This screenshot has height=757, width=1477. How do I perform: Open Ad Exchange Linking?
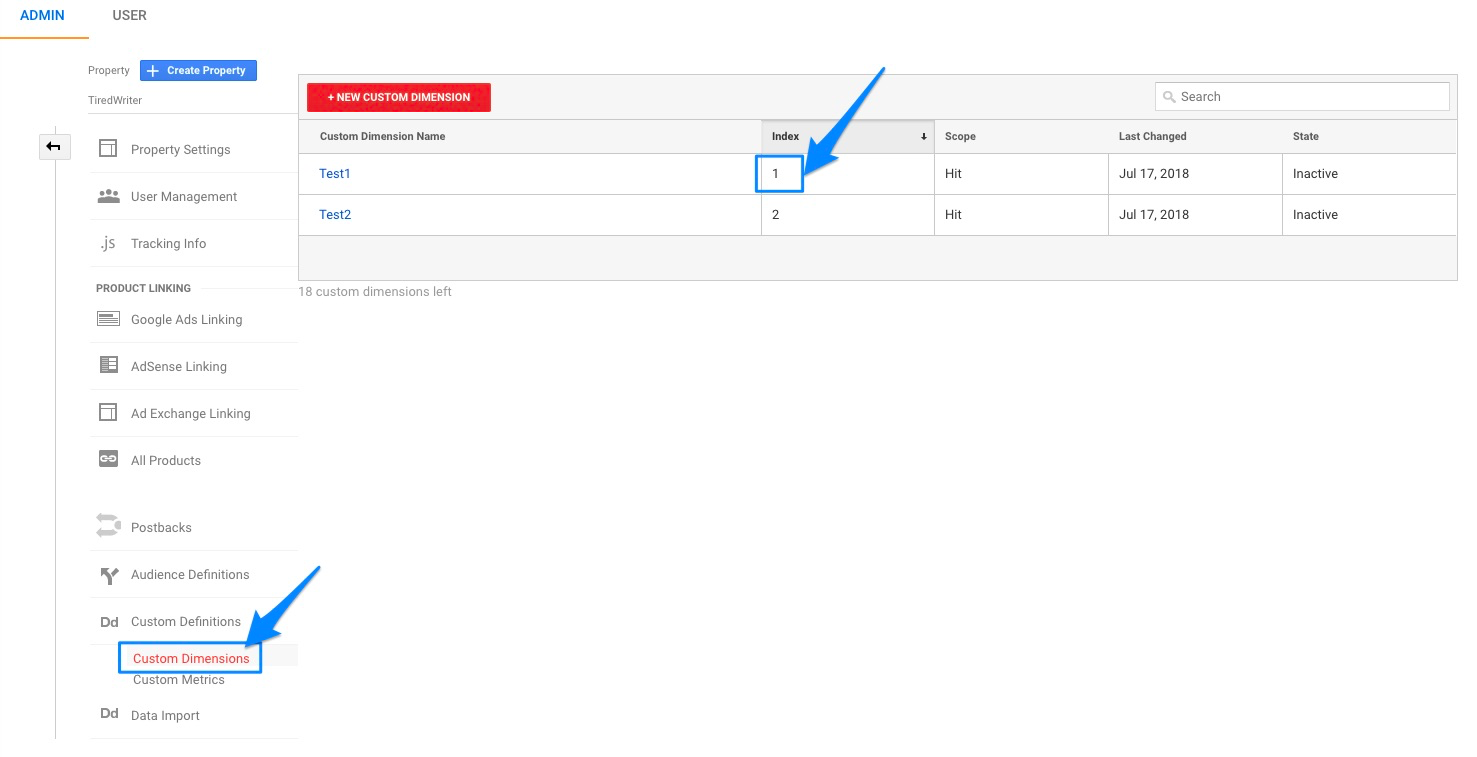pos(190,414)
